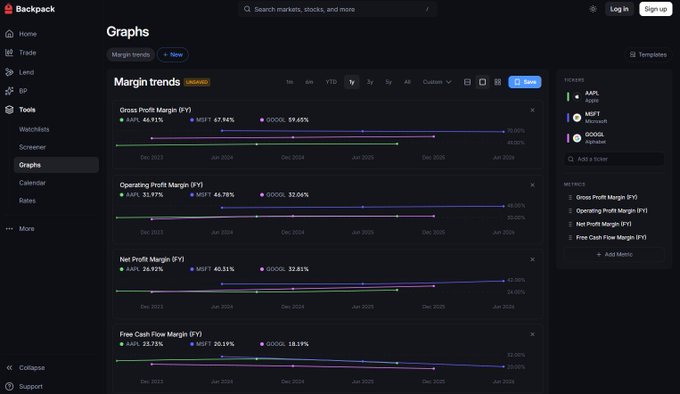Open Support help icon

[x=9, y=386]
